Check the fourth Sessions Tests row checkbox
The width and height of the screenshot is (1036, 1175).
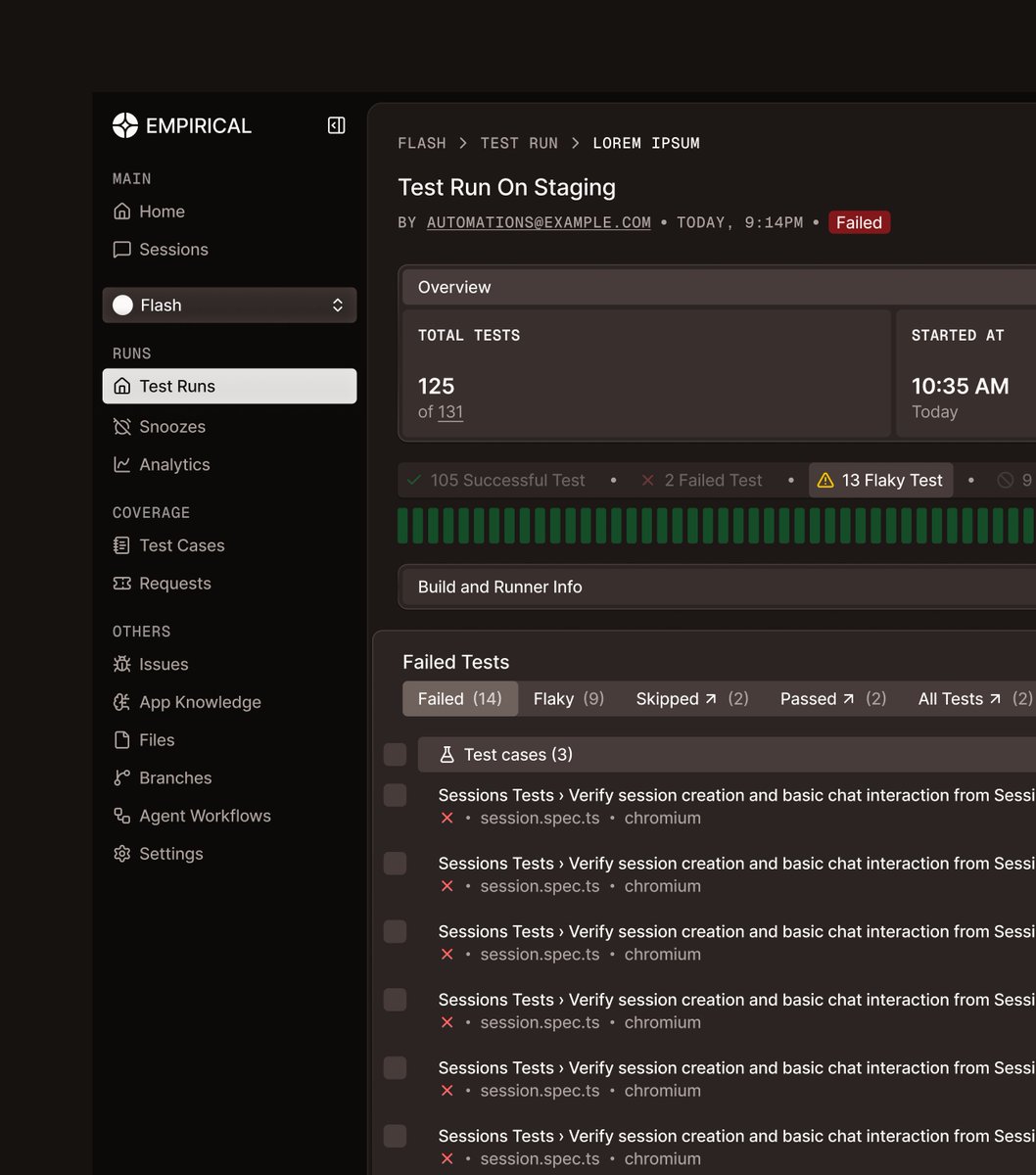[395, 1000]
